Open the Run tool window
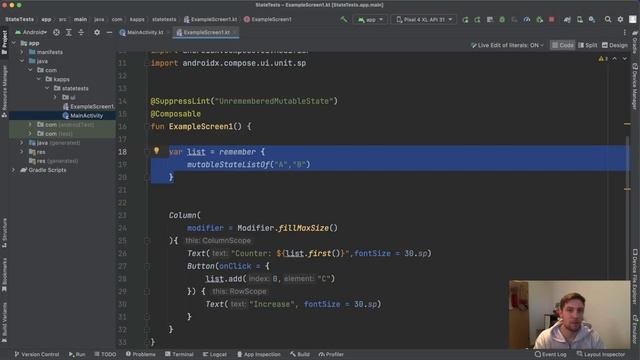The height and width of the screenshot is (360, 640). coord(77,354)
